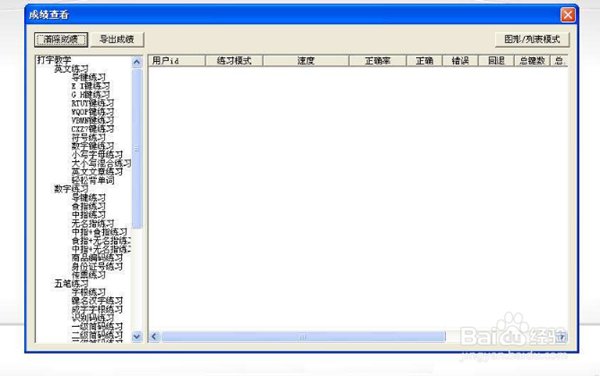Select root node 打字教学 in tree
Image resolution: width=600 pixels, height=376 pixels.
(54, 60)
